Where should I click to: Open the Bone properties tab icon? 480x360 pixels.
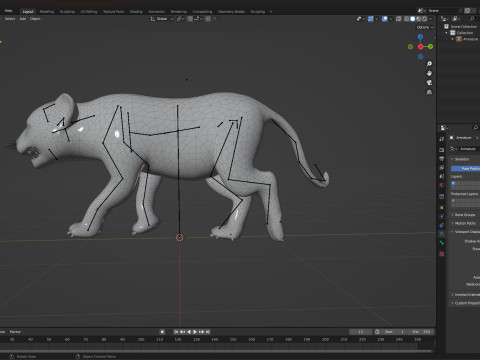click(442, 243)
